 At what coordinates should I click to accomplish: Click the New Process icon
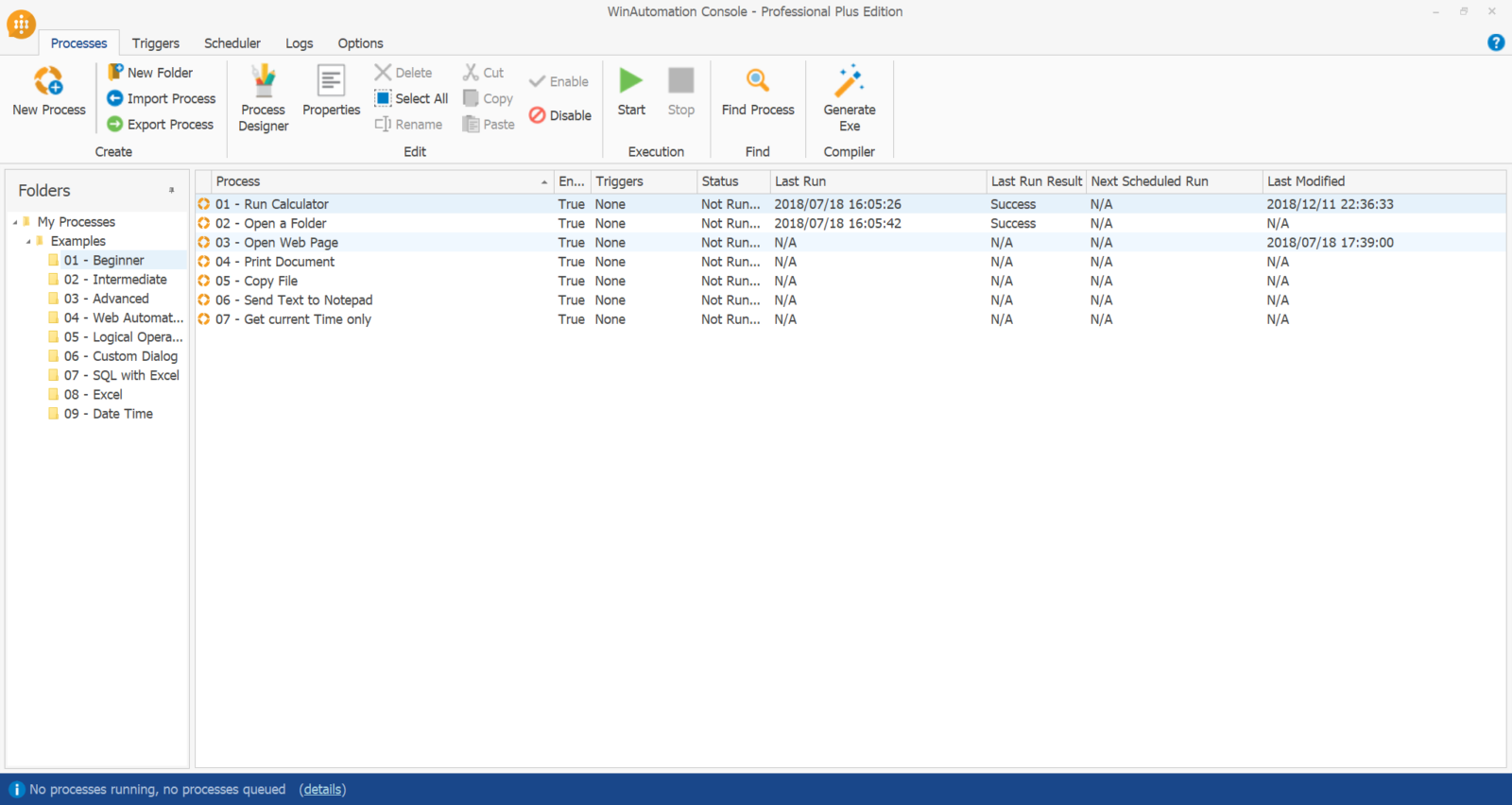[48, 82]
